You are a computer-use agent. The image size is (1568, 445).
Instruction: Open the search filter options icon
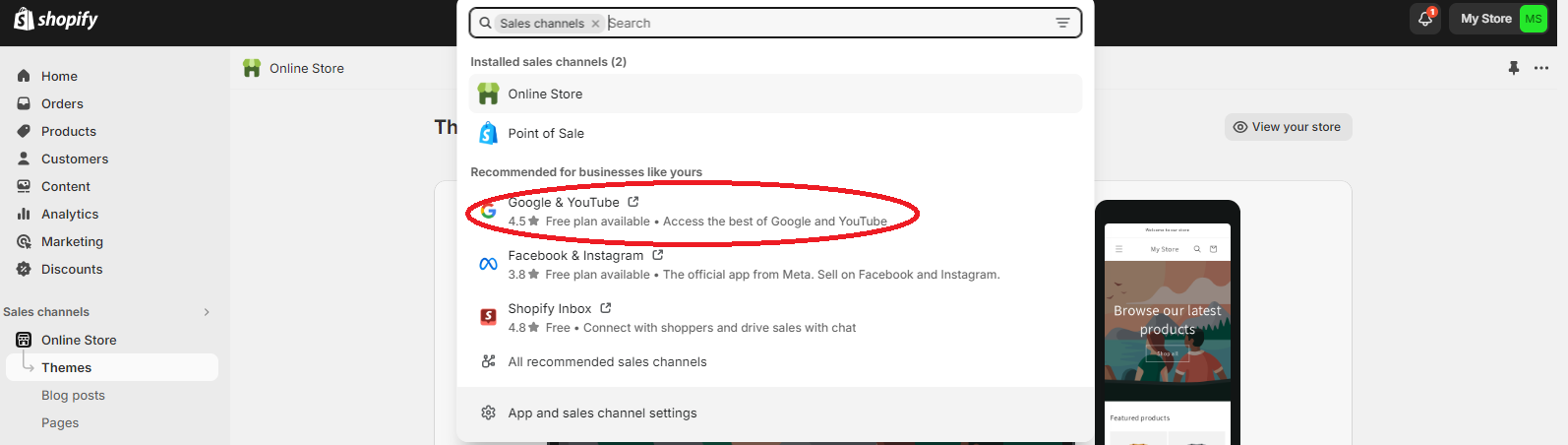[1062, 23]
